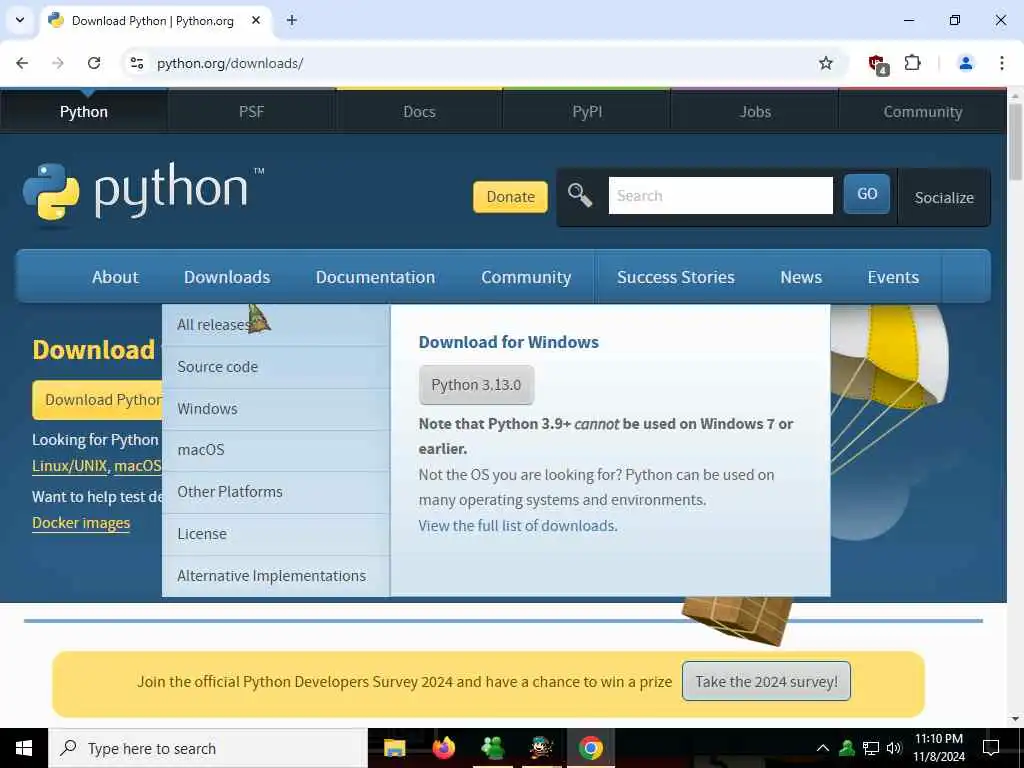Open the red shield extension icon
Image resolution: width=1024 pixels, height=768 pixels.
(878, 63)
